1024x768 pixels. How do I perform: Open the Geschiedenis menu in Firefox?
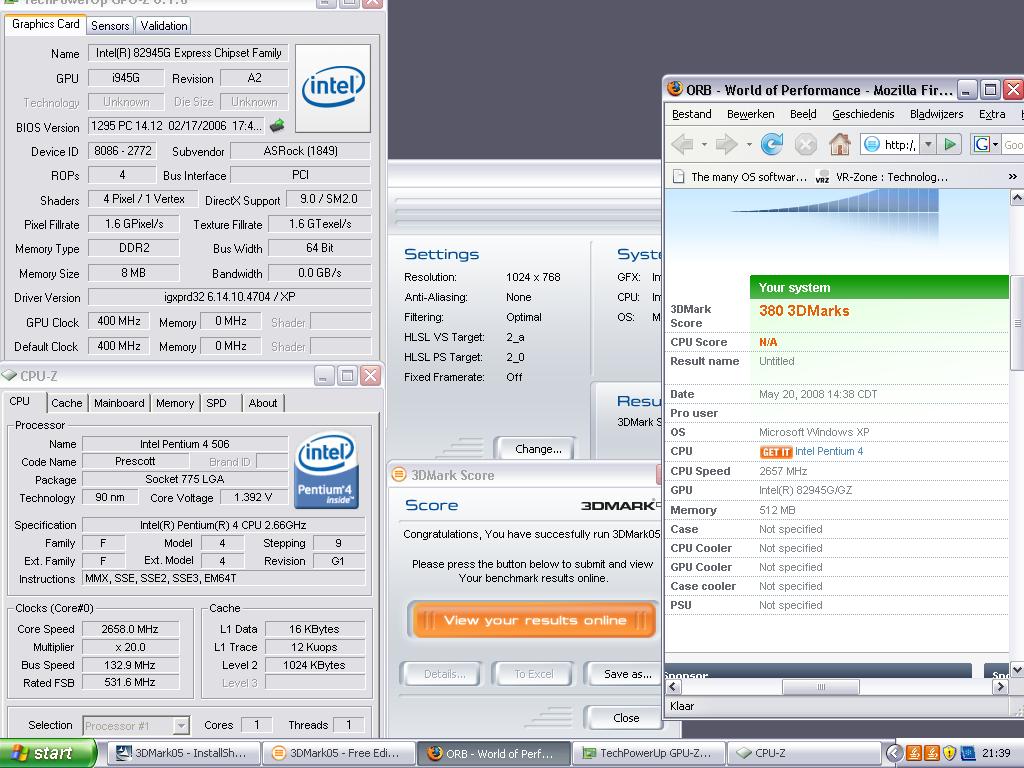coord(863,114)
